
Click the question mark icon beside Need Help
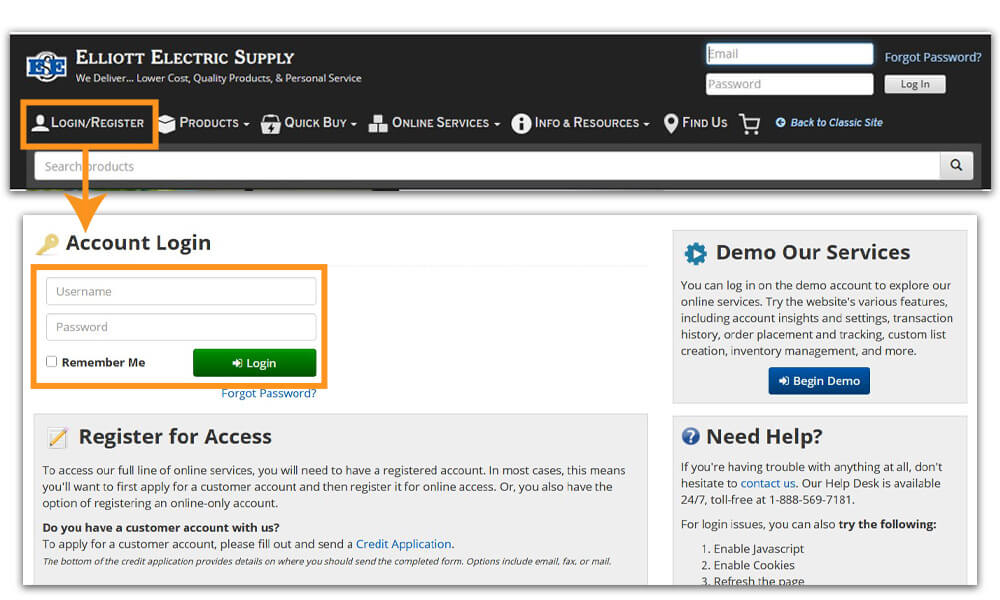[x=692, y=437]
